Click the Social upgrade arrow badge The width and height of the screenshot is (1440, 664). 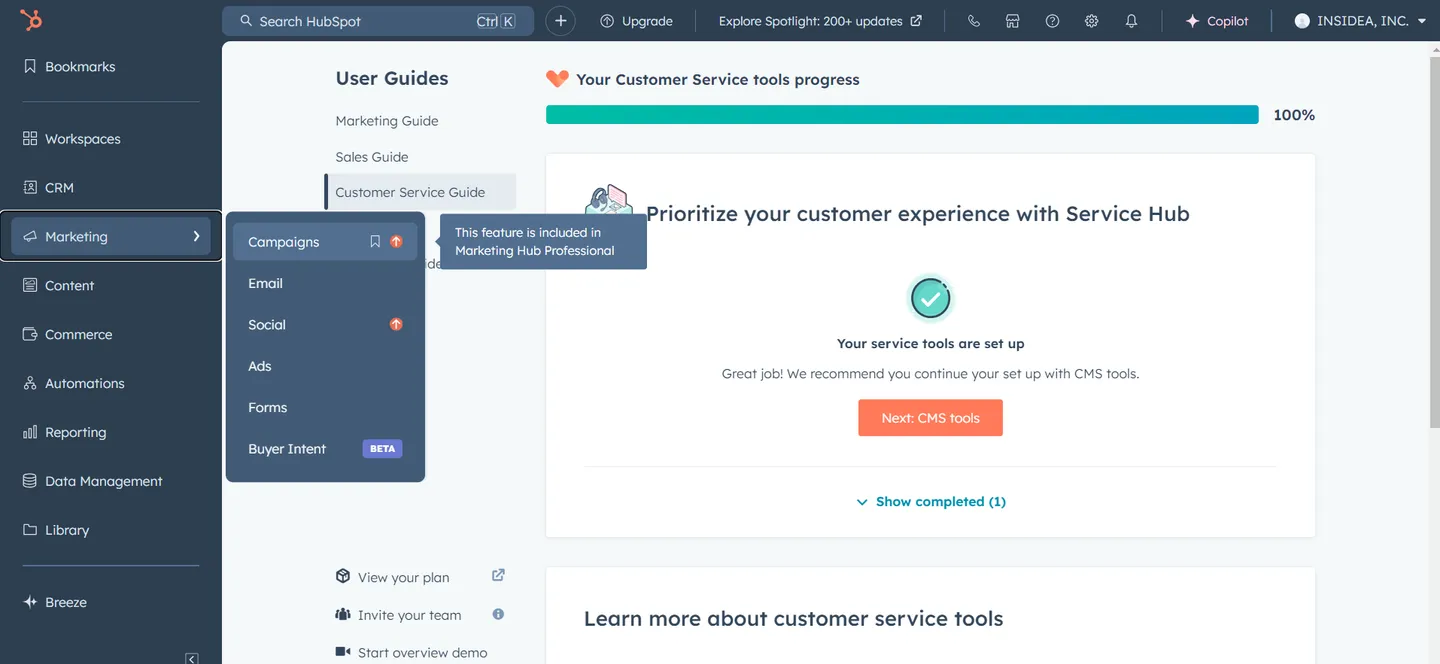click(x=396, y=325)
